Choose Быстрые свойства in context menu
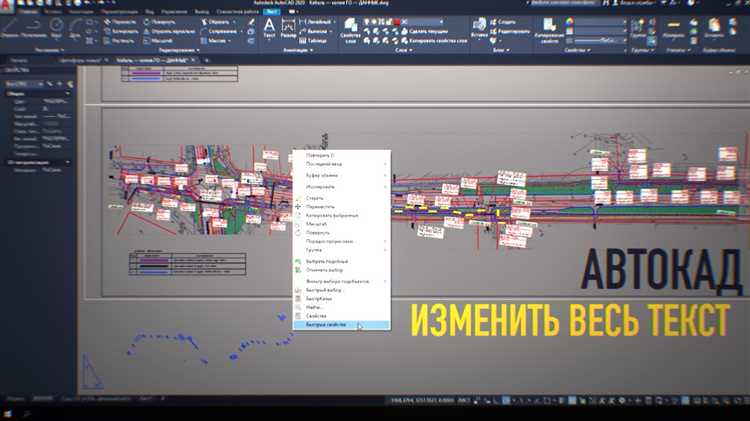 coord(342,325)
